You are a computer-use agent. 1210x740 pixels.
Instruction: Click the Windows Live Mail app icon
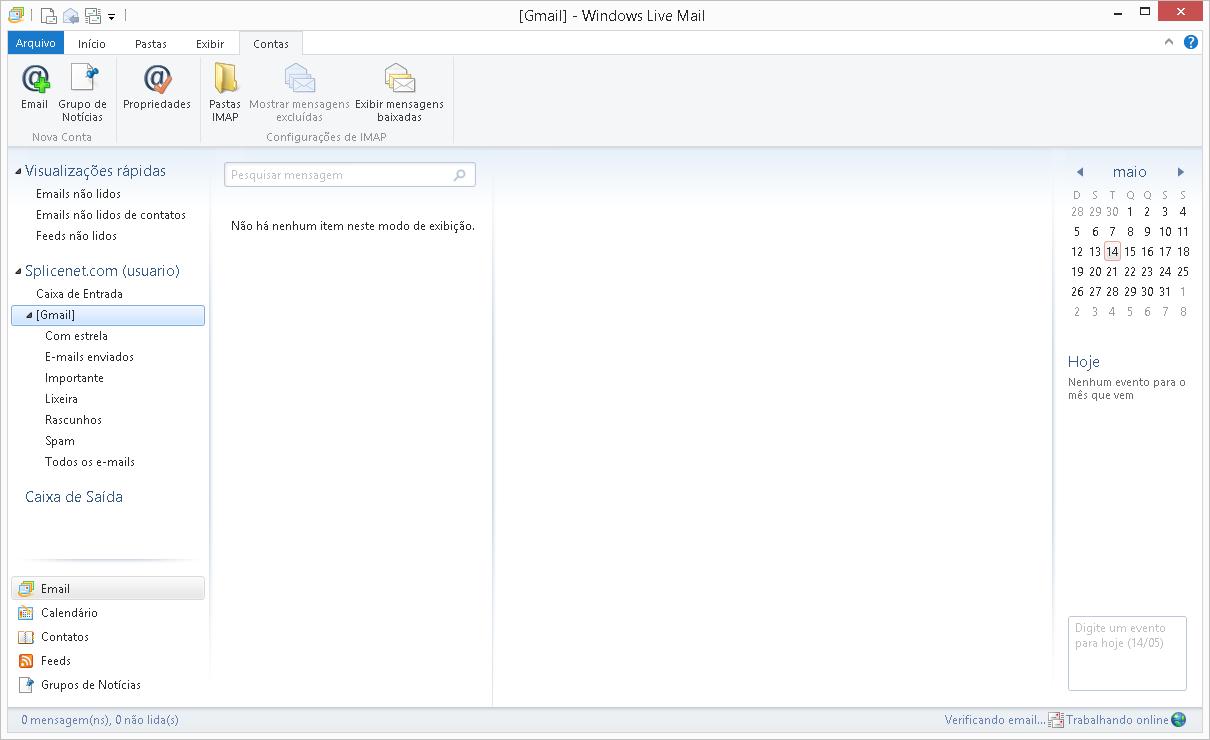pos(16,16)
